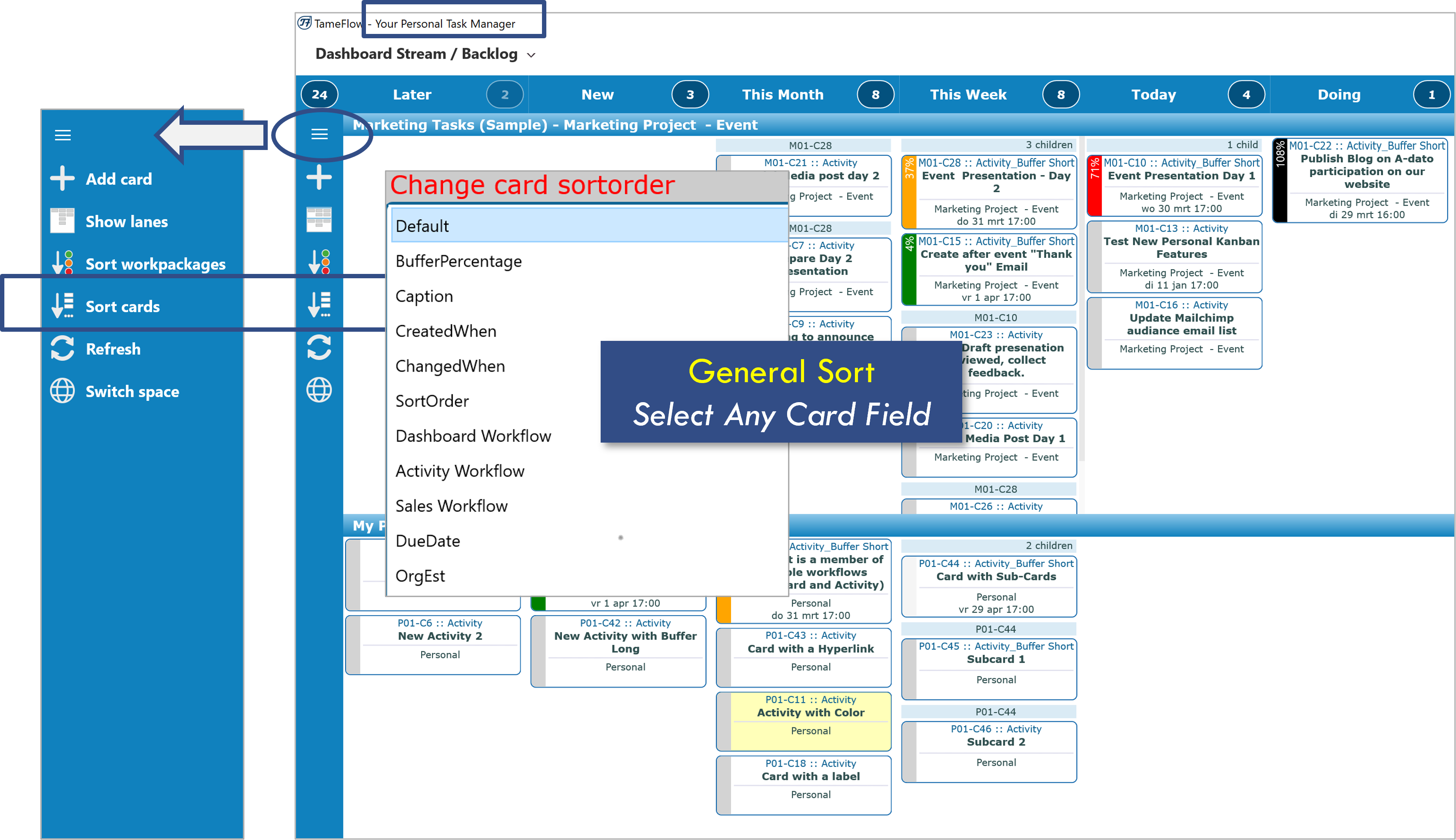Screen dimensions: 1456x840
Task: Choose DueDate sort option
Action: click(x=589, y=540)
